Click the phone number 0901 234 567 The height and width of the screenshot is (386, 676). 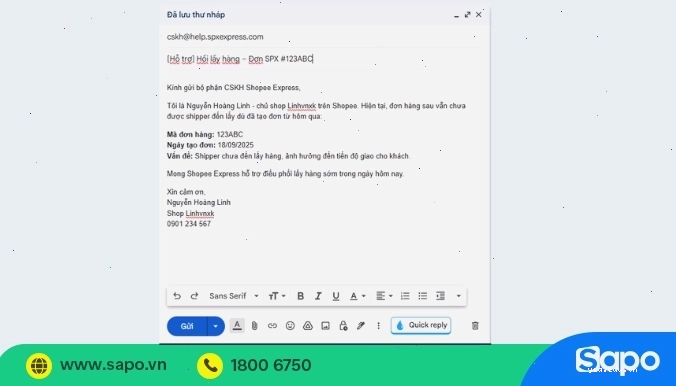coord(189,224)
